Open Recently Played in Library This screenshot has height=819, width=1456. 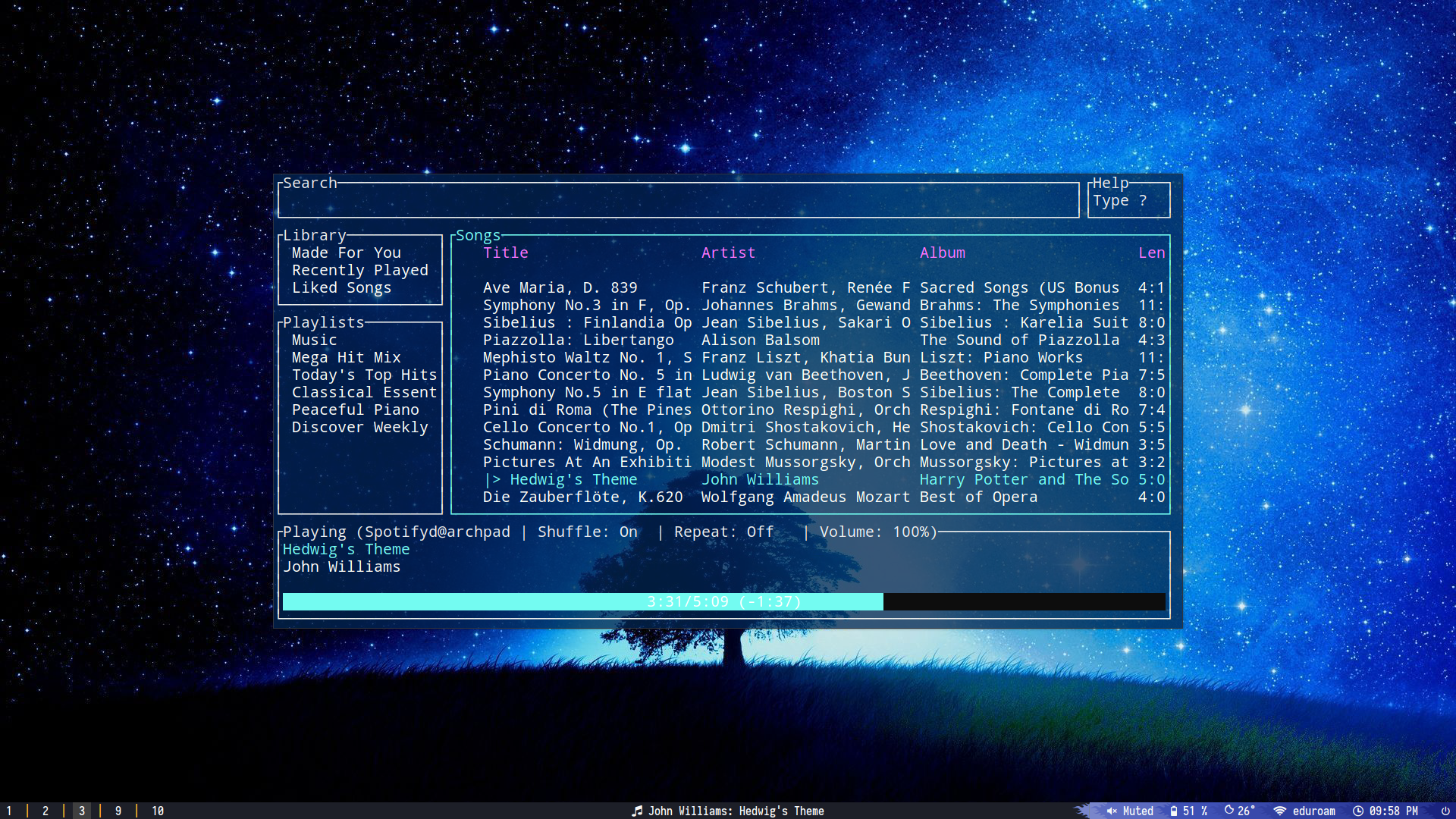point(360,270)
